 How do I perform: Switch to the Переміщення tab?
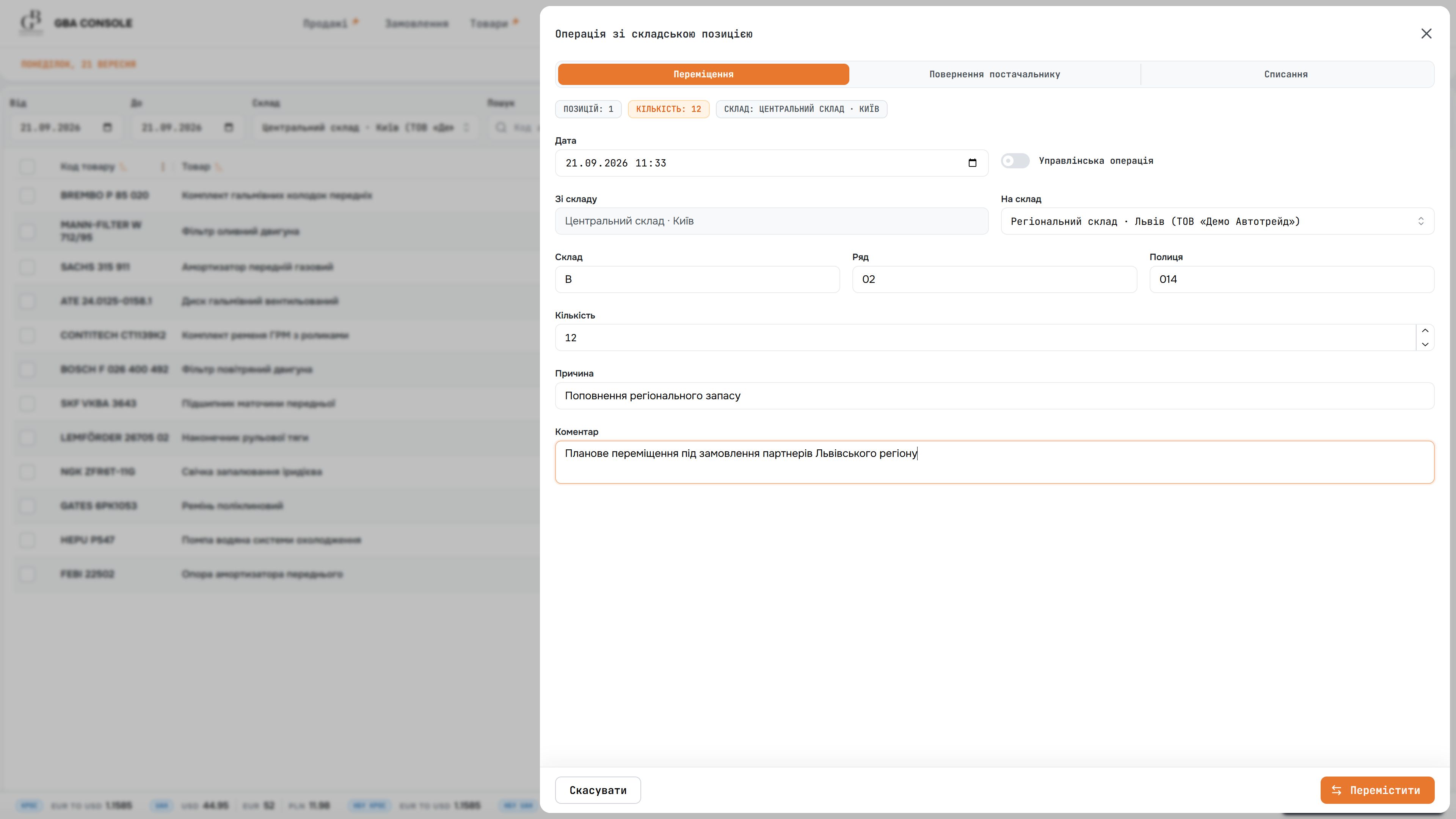click(703, 74)
